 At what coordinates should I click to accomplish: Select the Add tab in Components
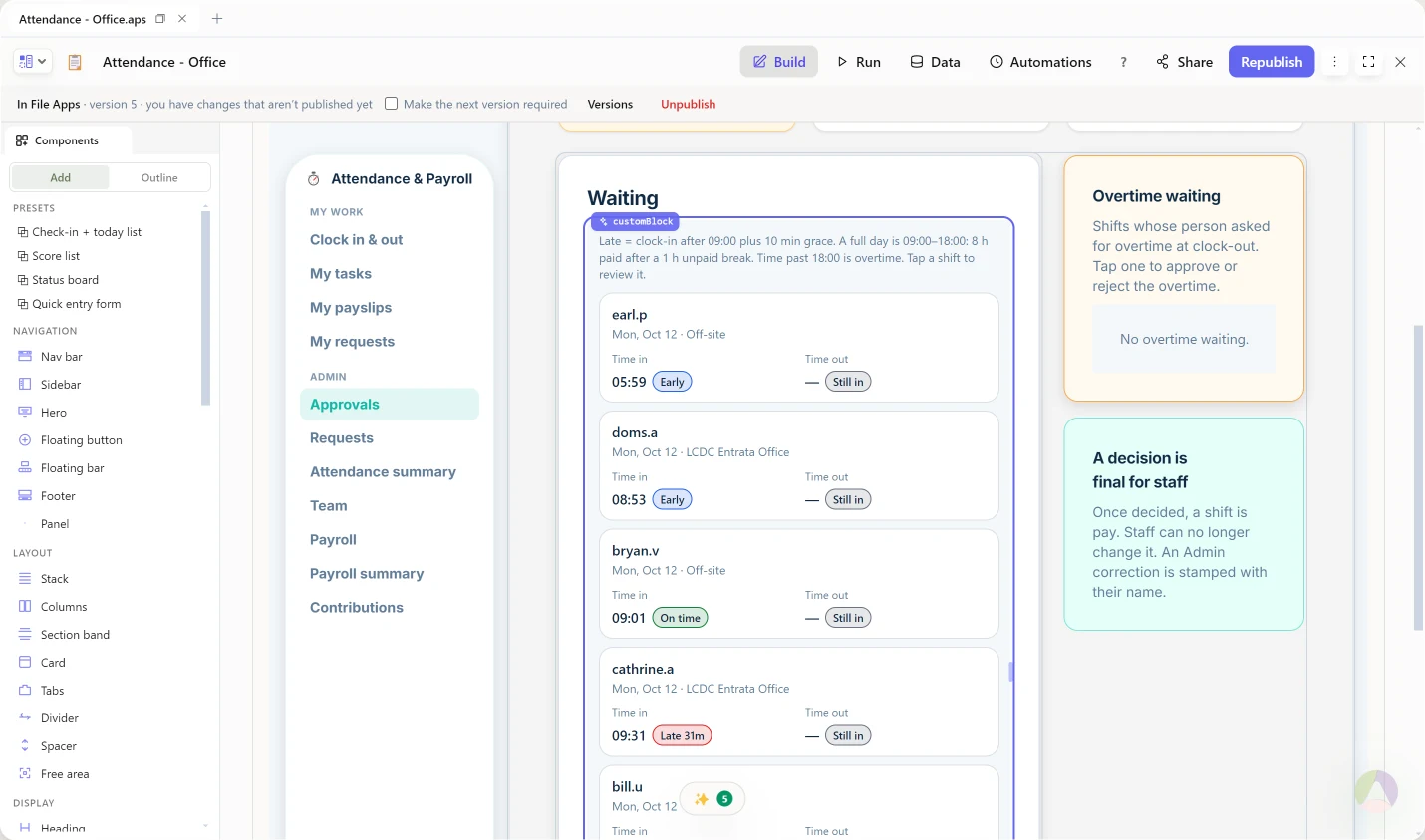(x=61, y=177)
